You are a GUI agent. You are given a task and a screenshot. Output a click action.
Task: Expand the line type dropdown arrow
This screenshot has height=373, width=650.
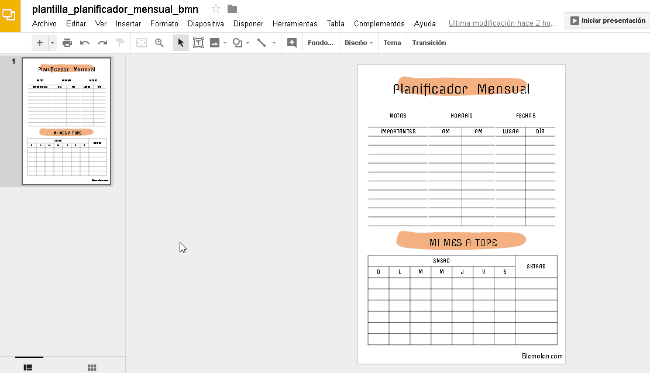point(274,43)
